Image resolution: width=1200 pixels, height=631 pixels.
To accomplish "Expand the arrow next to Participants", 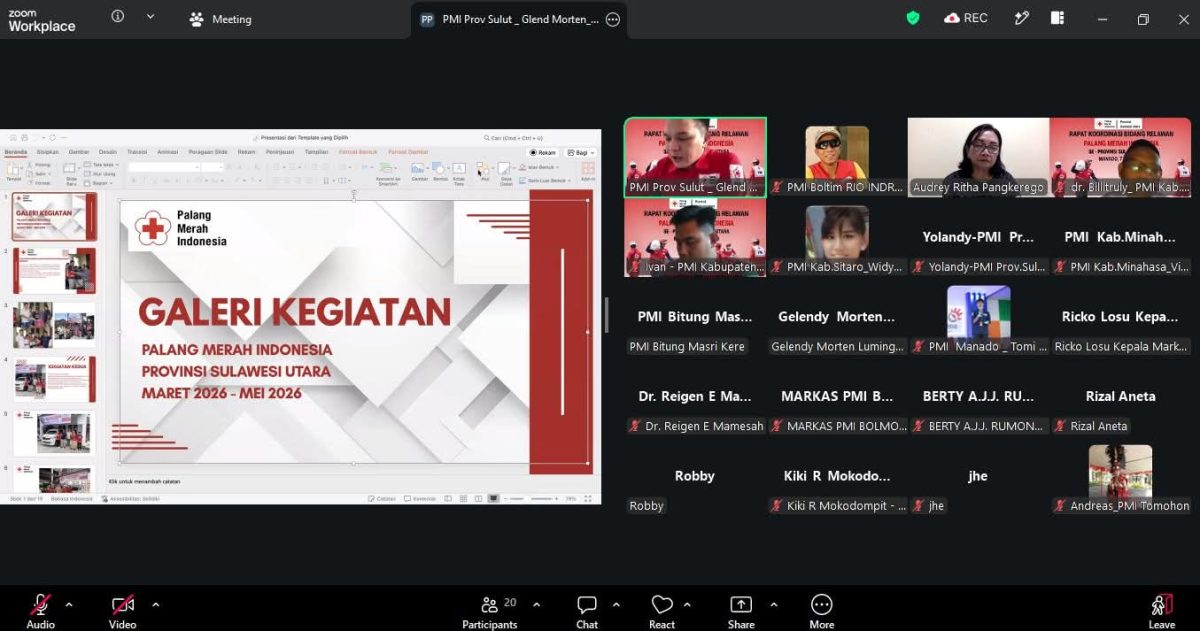I will pyautogui.click(x=536, y=604).
